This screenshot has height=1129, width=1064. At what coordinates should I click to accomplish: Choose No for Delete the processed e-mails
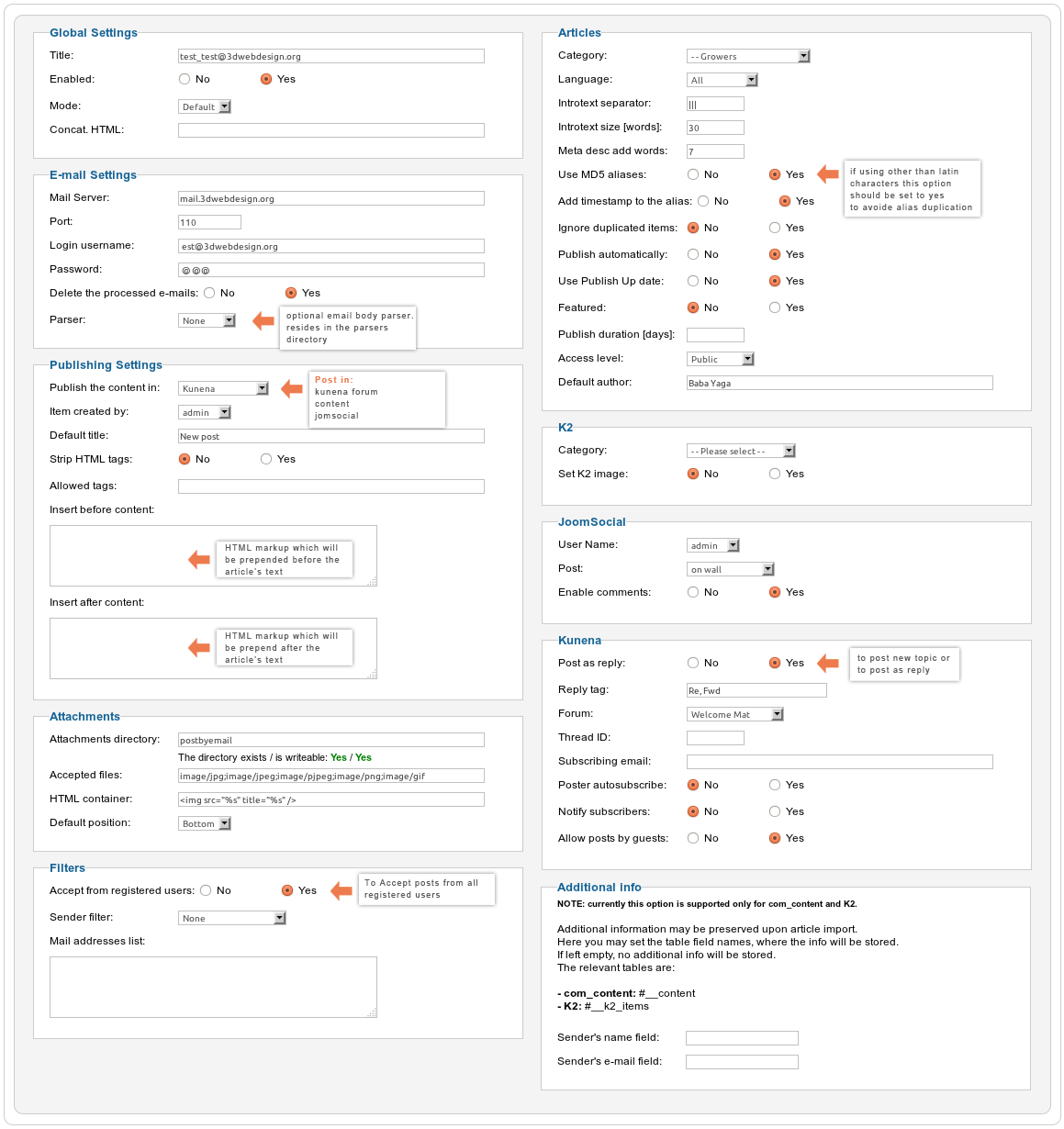pyautogui.click(x=209, y=293)
